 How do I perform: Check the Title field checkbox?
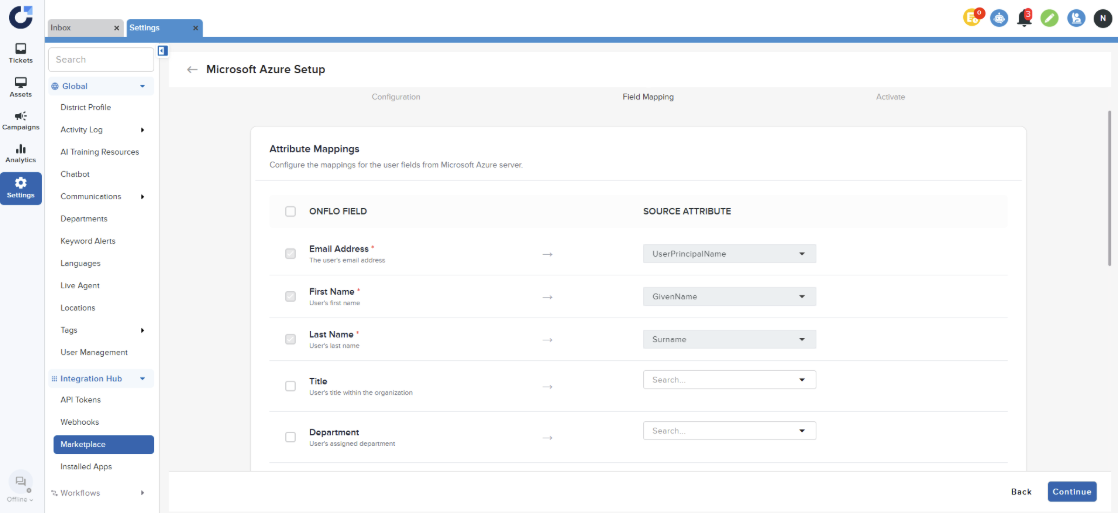pos(290,386)
